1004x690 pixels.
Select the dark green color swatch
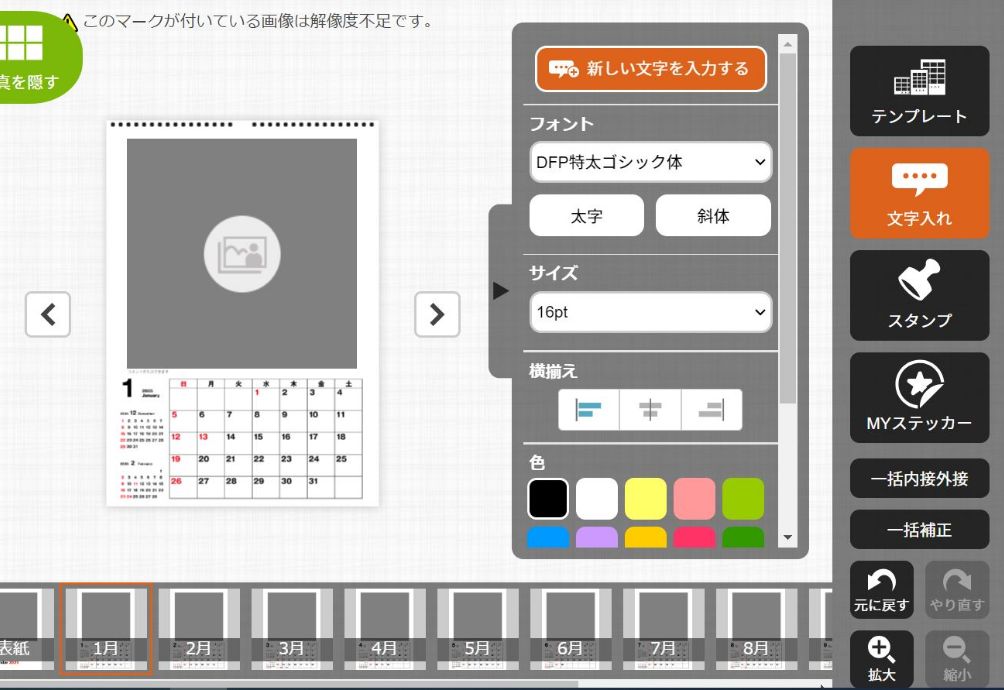point(743,538)
